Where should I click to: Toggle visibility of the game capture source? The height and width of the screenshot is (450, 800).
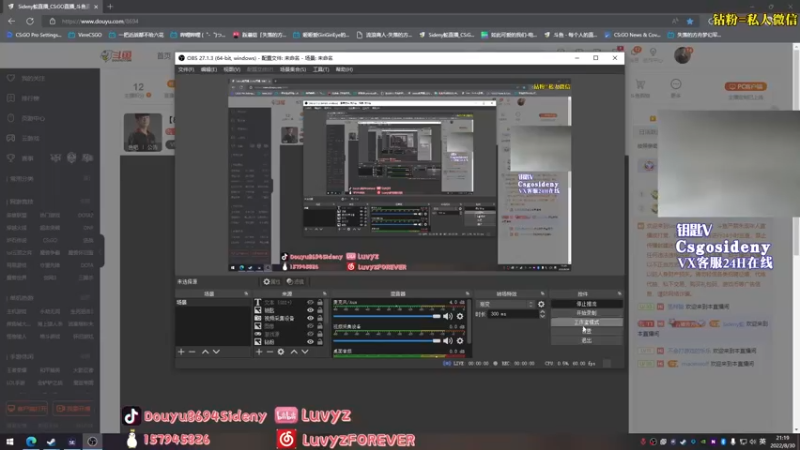coord(310,334)
